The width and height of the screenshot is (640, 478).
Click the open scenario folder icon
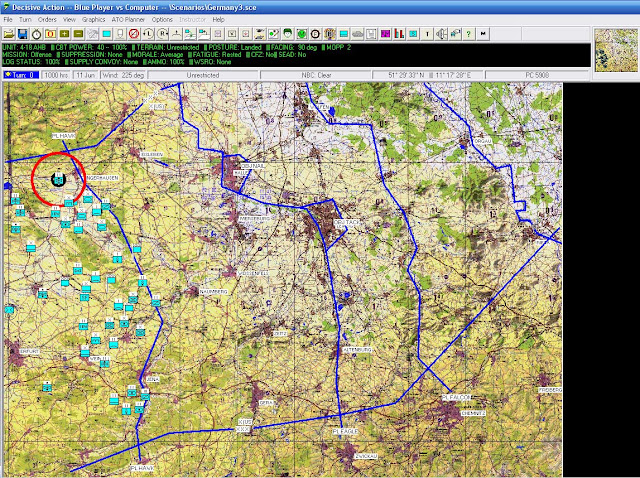(9, 34)
